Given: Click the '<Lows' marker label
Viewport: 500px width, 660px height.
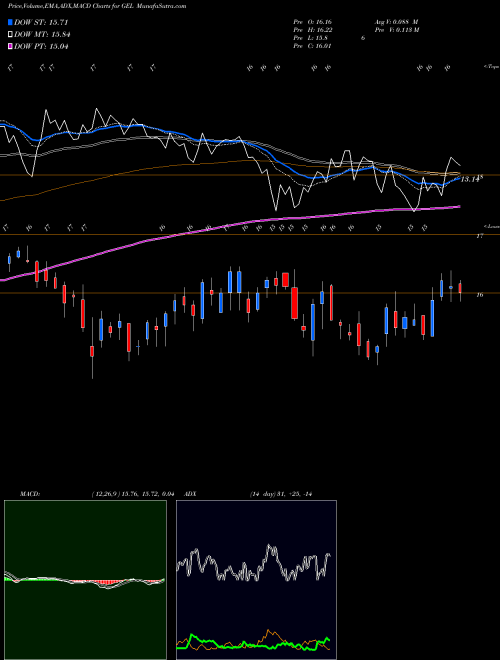Looking at the screenshot, I should pyautogui.click(x=491, y=226).
